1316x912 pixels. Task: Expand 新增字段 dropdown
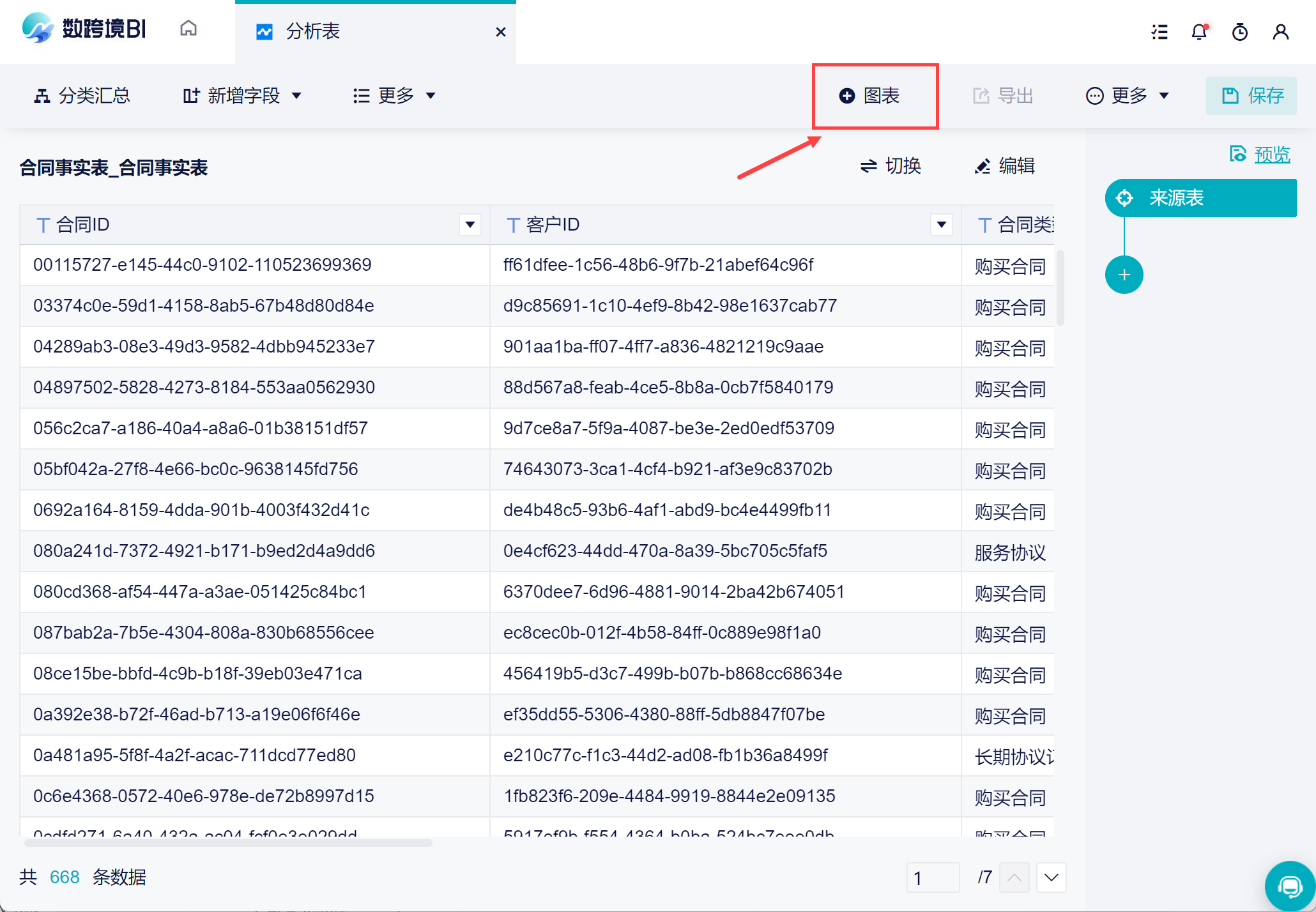click(x=243, y=96)
